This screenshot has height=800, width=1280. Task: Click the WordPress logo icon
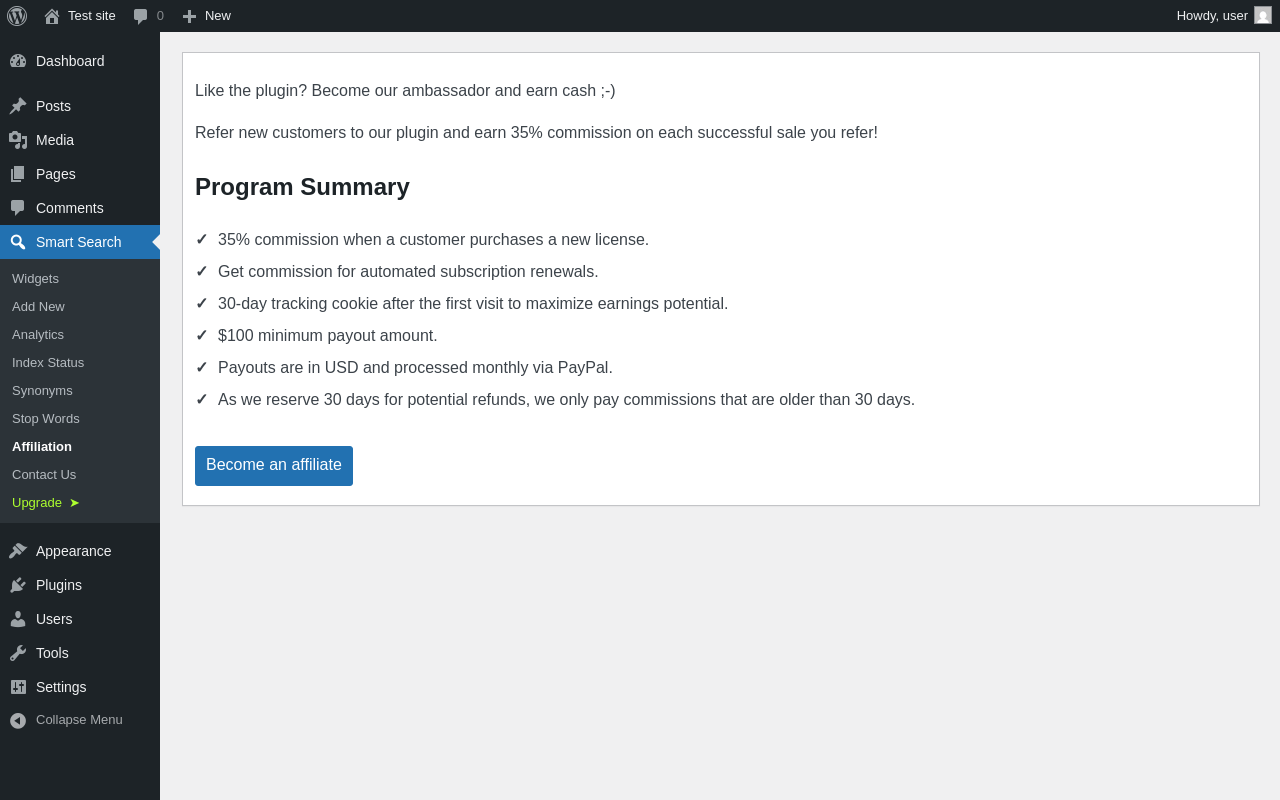17,16
